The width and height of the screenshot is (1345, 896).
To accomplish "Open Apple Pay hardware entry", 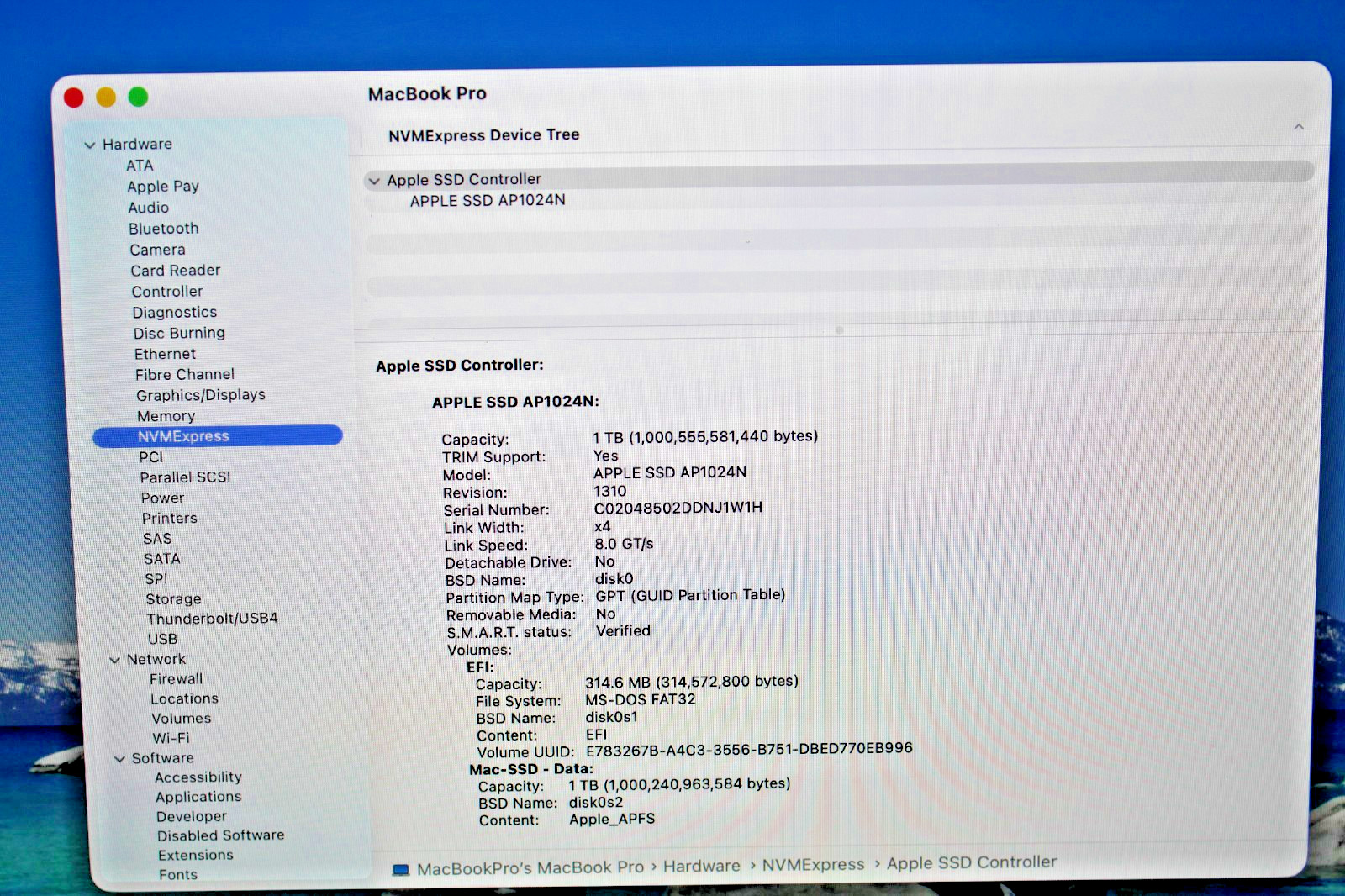I will pyautogui.click(x=163, y=187).
